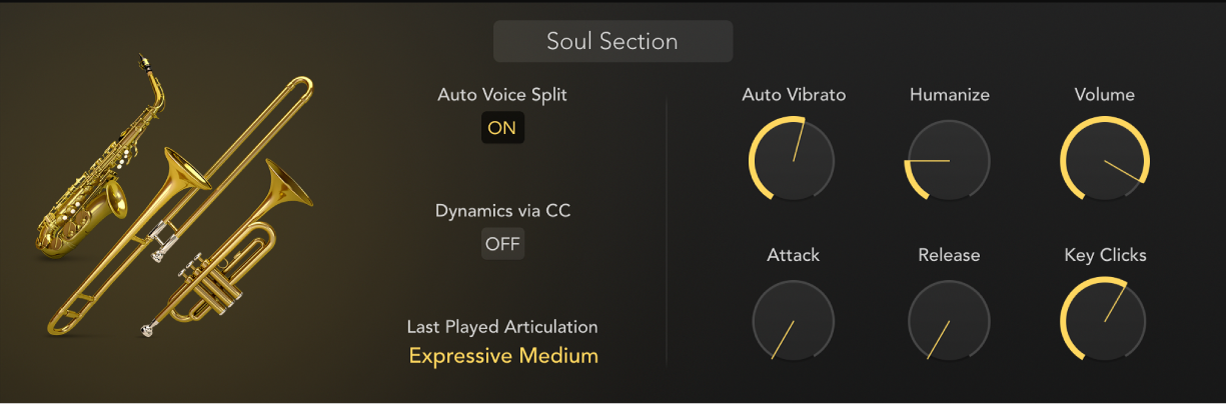Toggle the Auto Voice Split ON button
This screenshot has height=404, width=1226.
pos(502,128)
